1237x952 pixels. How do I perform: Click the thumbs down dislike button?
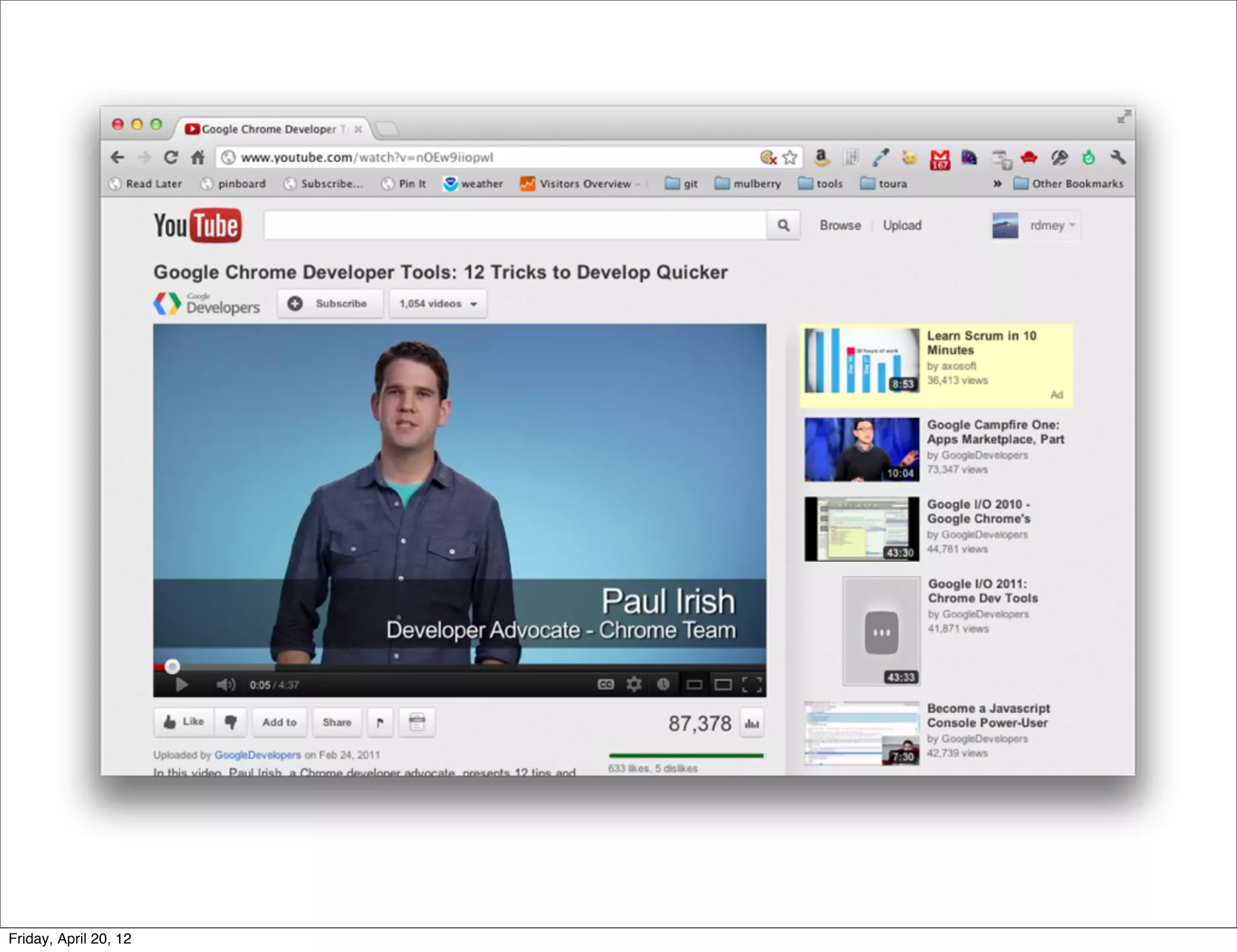[231, 722]
